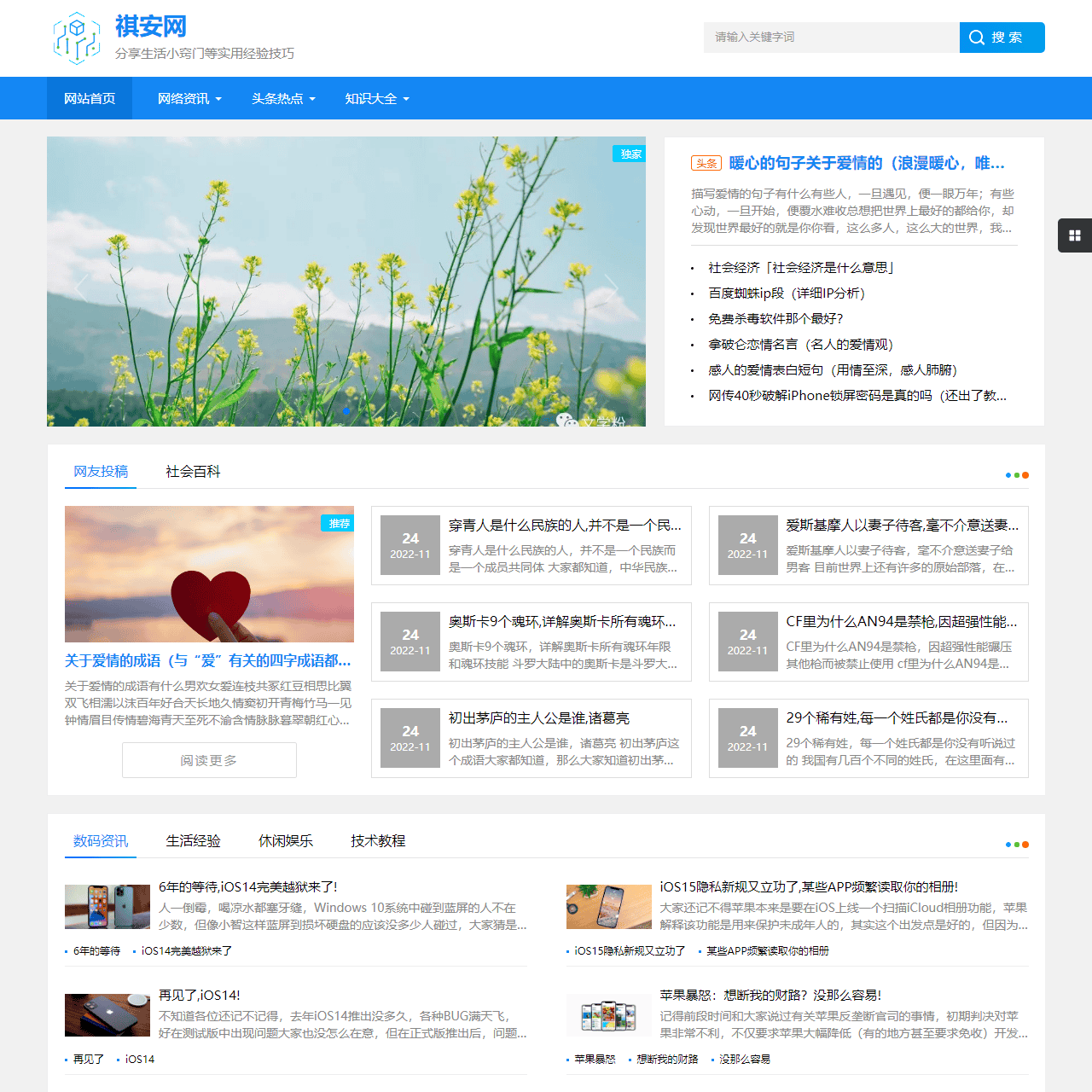Switch to the 社会百科 tab

click(x=193, y=472)
